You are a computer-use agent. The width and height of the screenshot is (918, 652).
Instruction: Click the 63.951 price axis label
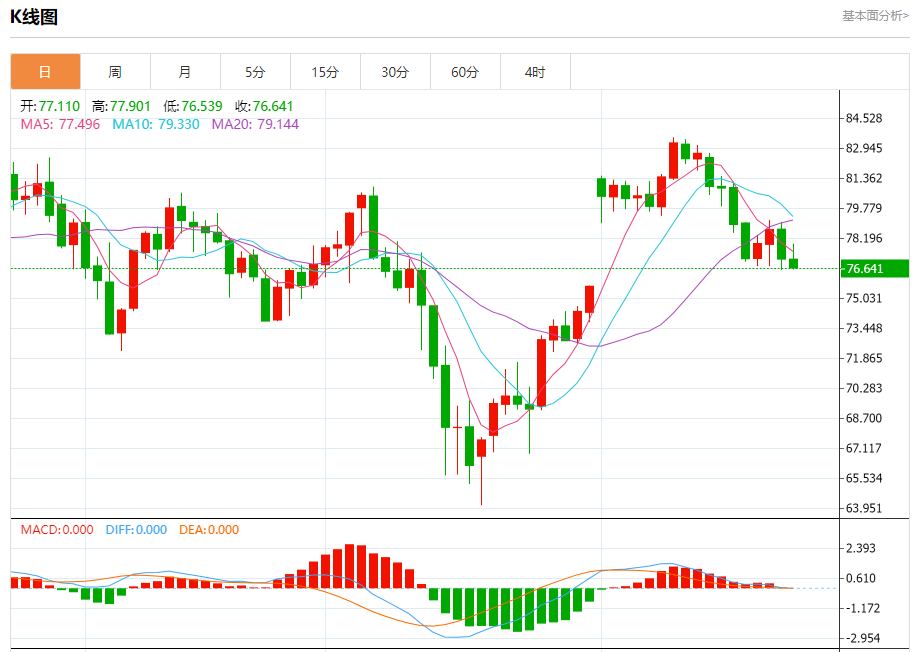click(x=864, y=508)
